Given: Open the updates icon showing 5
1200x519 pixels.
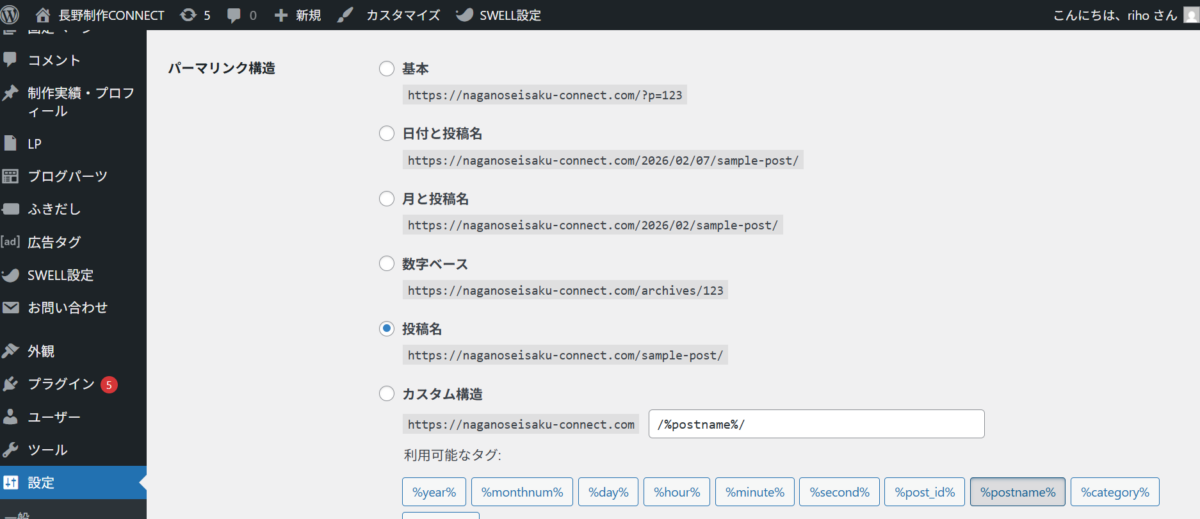Looking at the screenshot, I should [x=188, y=15].
